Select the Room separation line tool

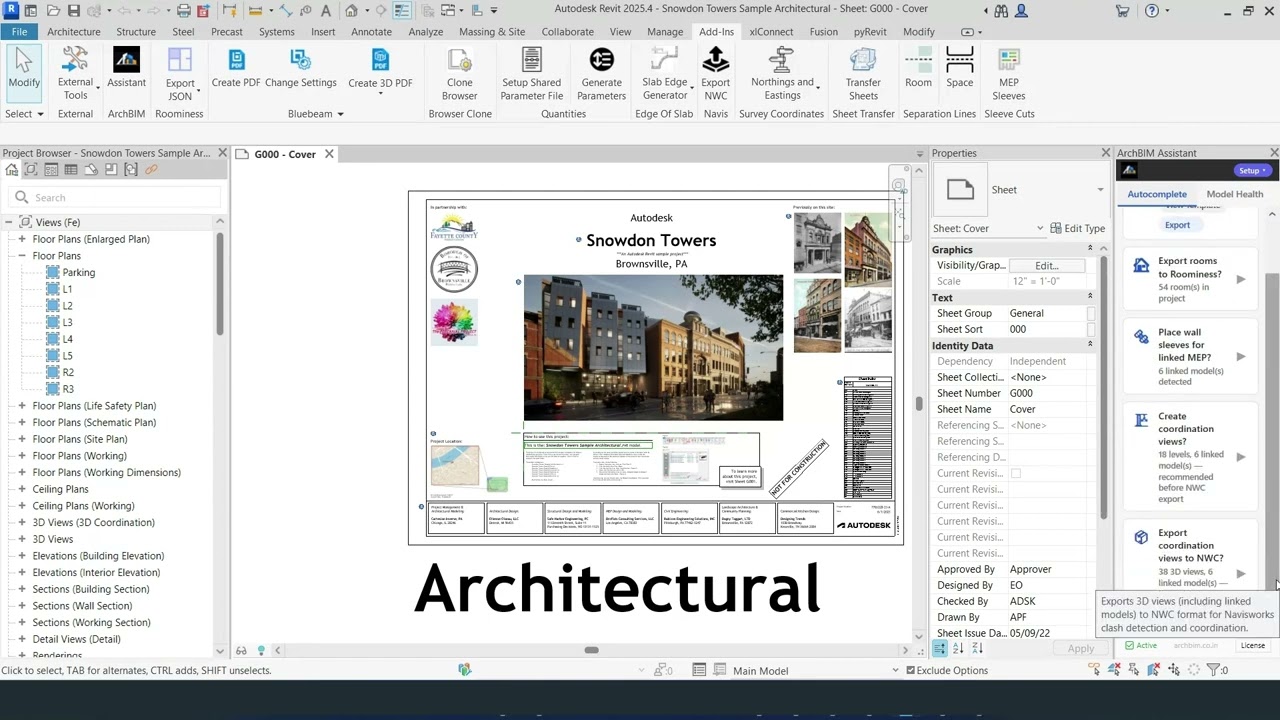pyautogui.click(x=918, y=68)
